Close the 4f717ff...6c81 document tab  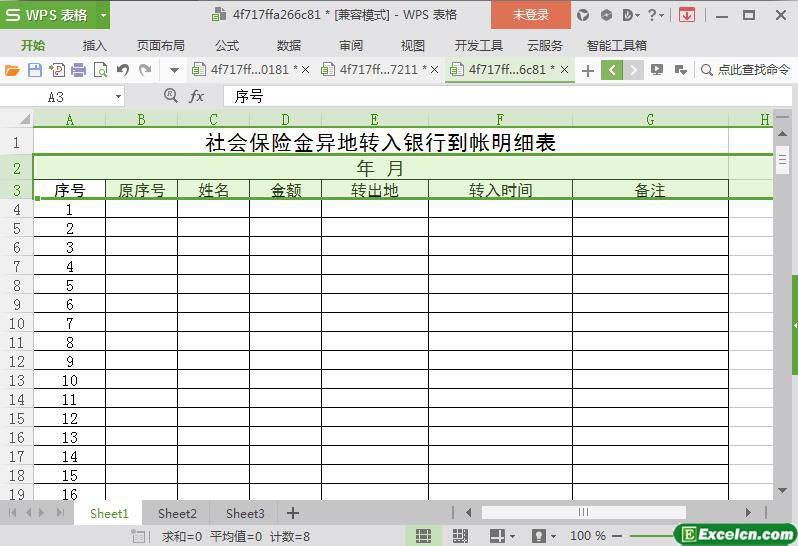click(564, 70)
